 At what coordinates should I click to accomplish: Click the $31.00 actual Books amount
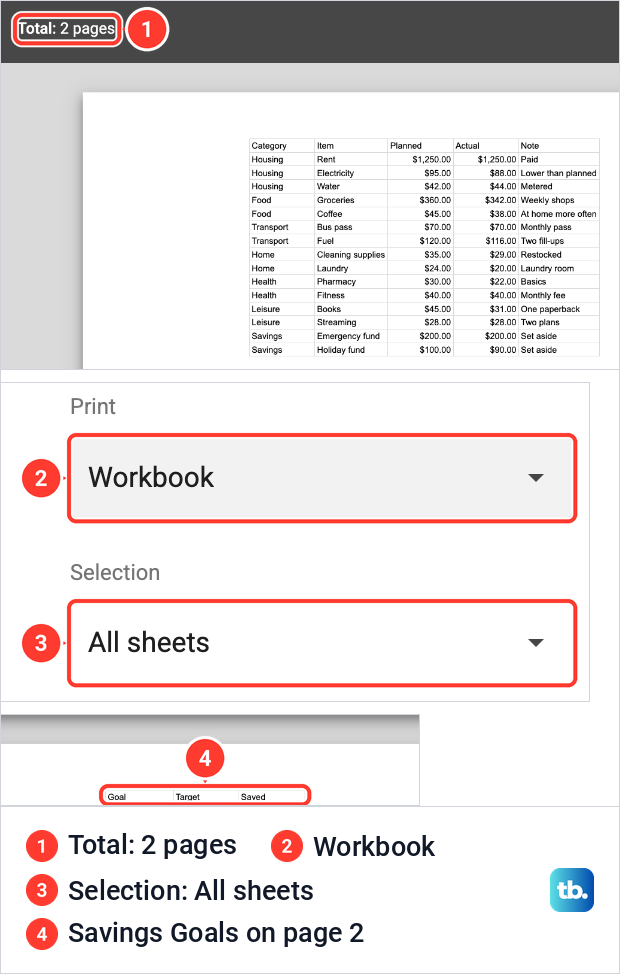pyautogui.click(x=503, y=309)
